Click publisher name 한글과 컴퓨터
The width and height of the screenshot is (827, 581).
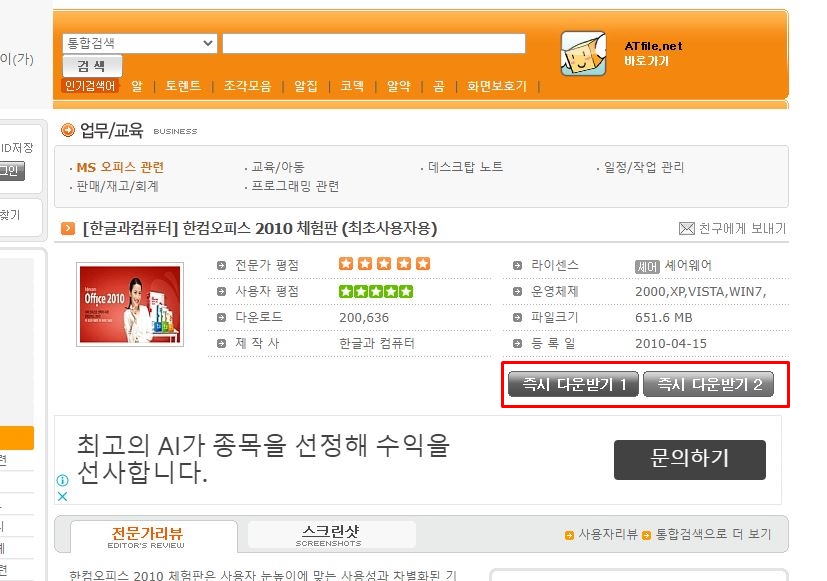377,344
